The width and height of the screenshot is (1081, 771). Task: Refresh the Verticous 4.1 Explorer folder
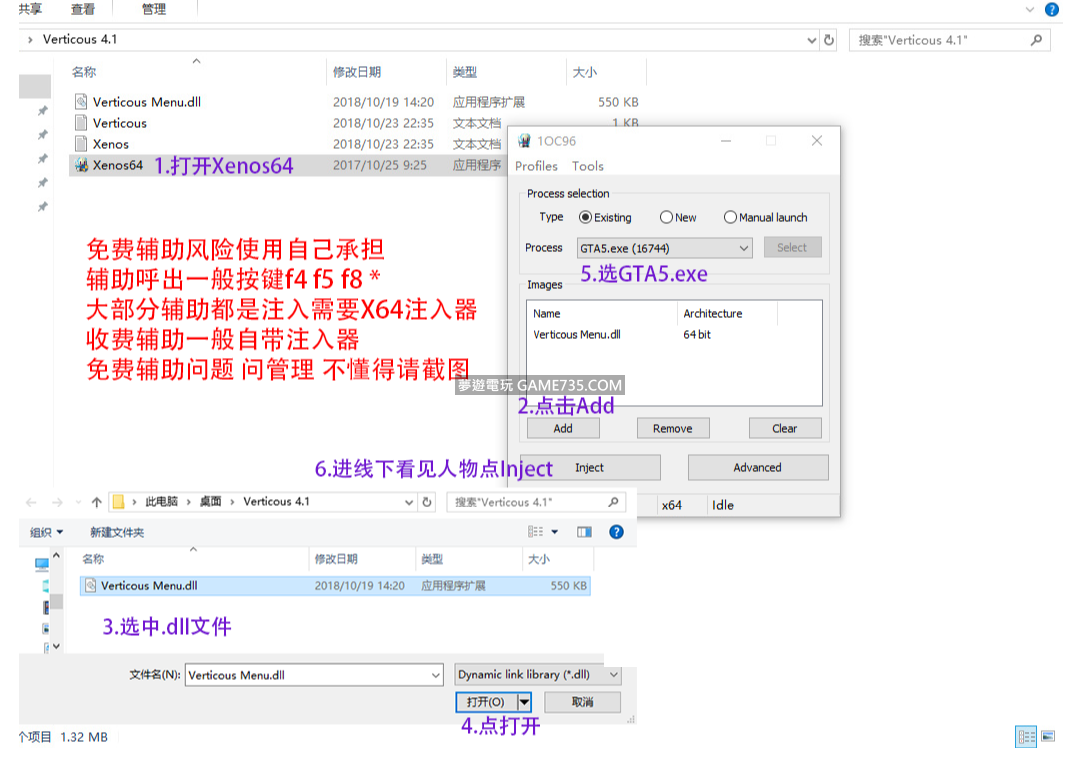(x=829, y=40)
